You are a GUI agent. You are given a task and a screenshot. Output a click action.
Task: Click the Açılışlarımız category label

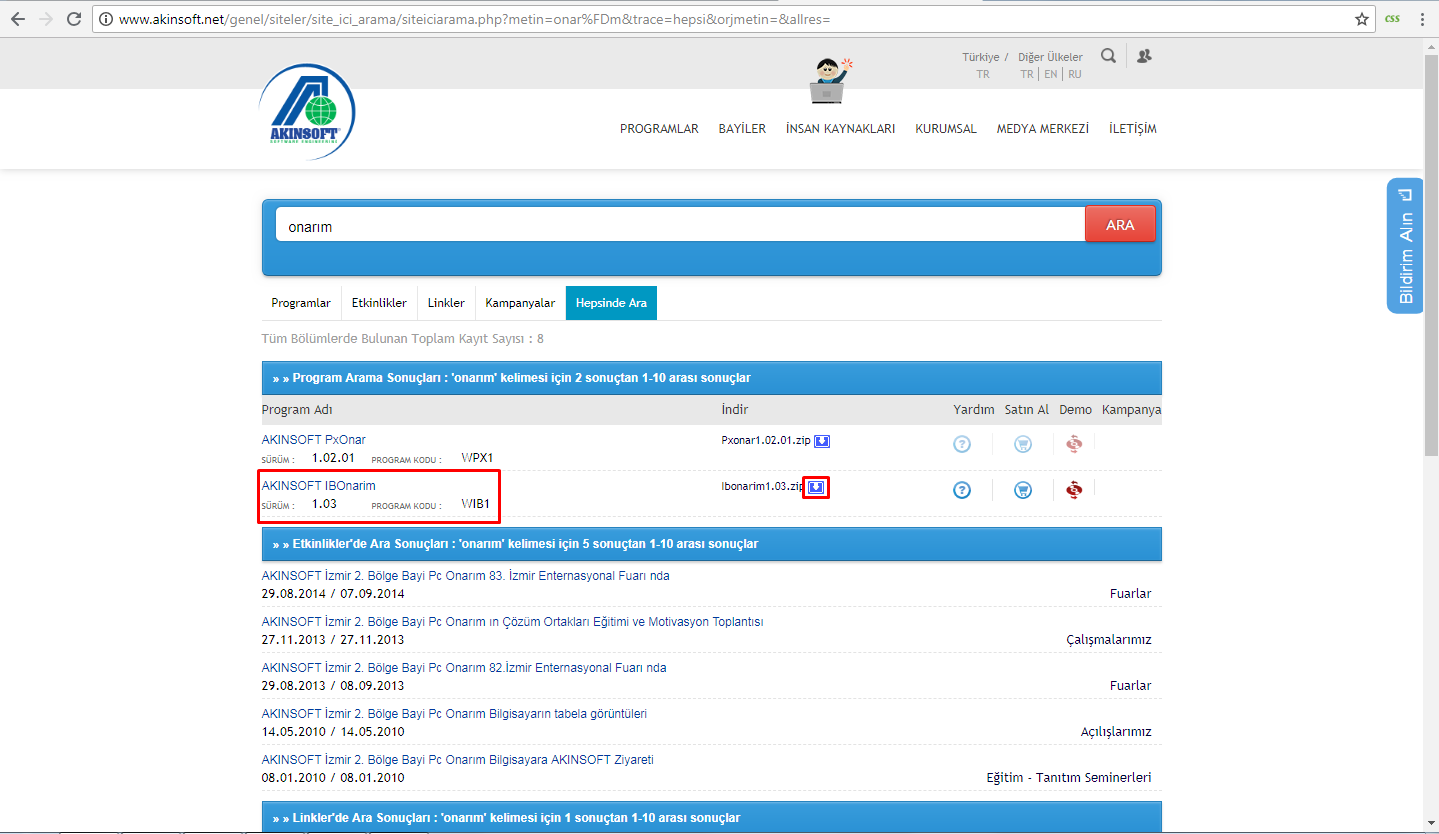click(x=1116, y=732)
